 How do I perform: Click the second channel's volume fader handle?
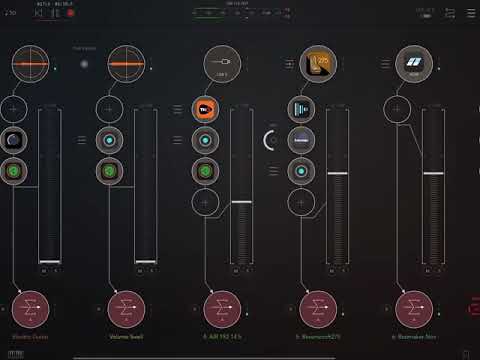click(x=146, y=262)
